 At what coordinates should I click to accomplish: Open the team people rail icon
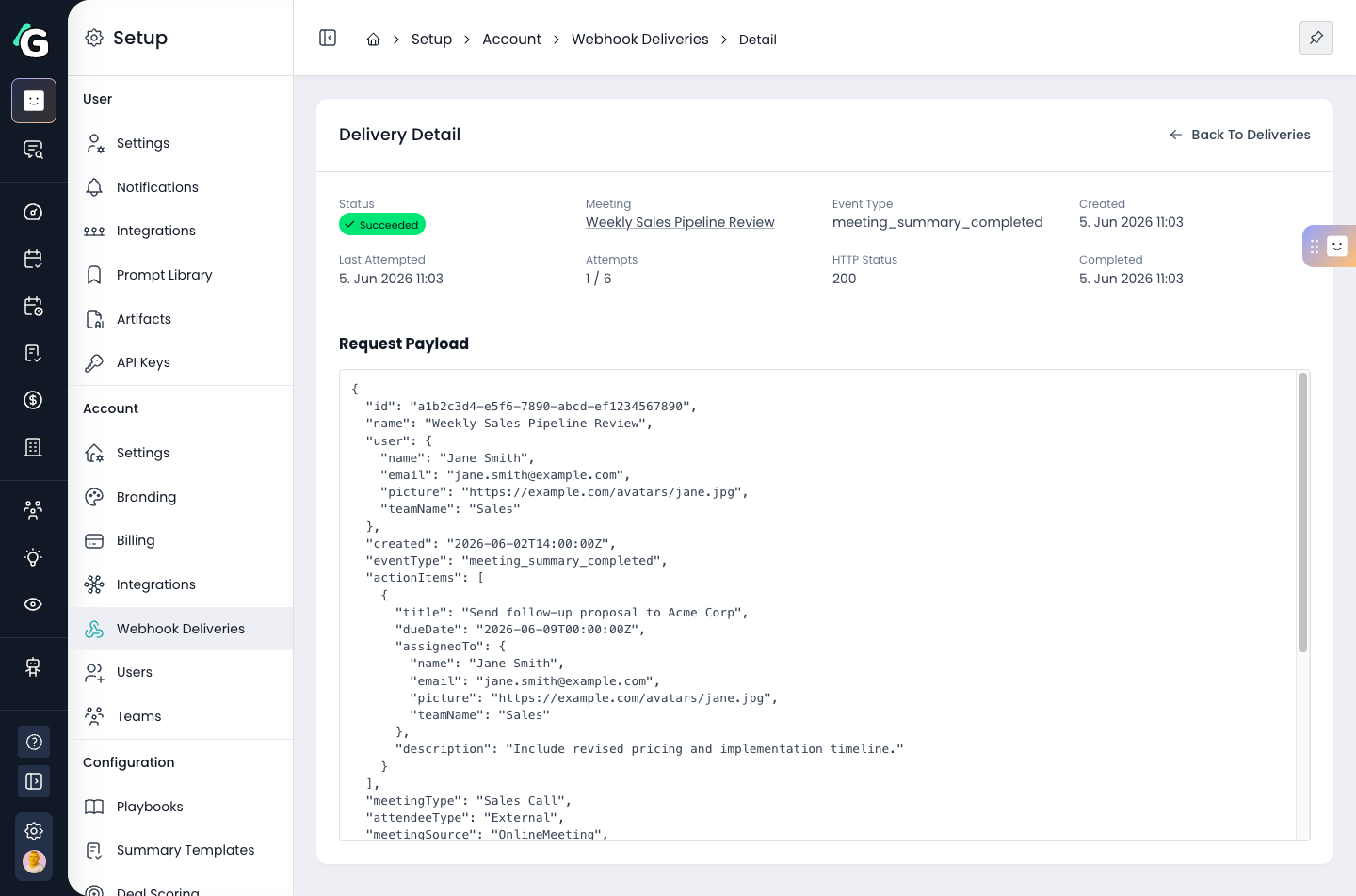tap(34, 510)
